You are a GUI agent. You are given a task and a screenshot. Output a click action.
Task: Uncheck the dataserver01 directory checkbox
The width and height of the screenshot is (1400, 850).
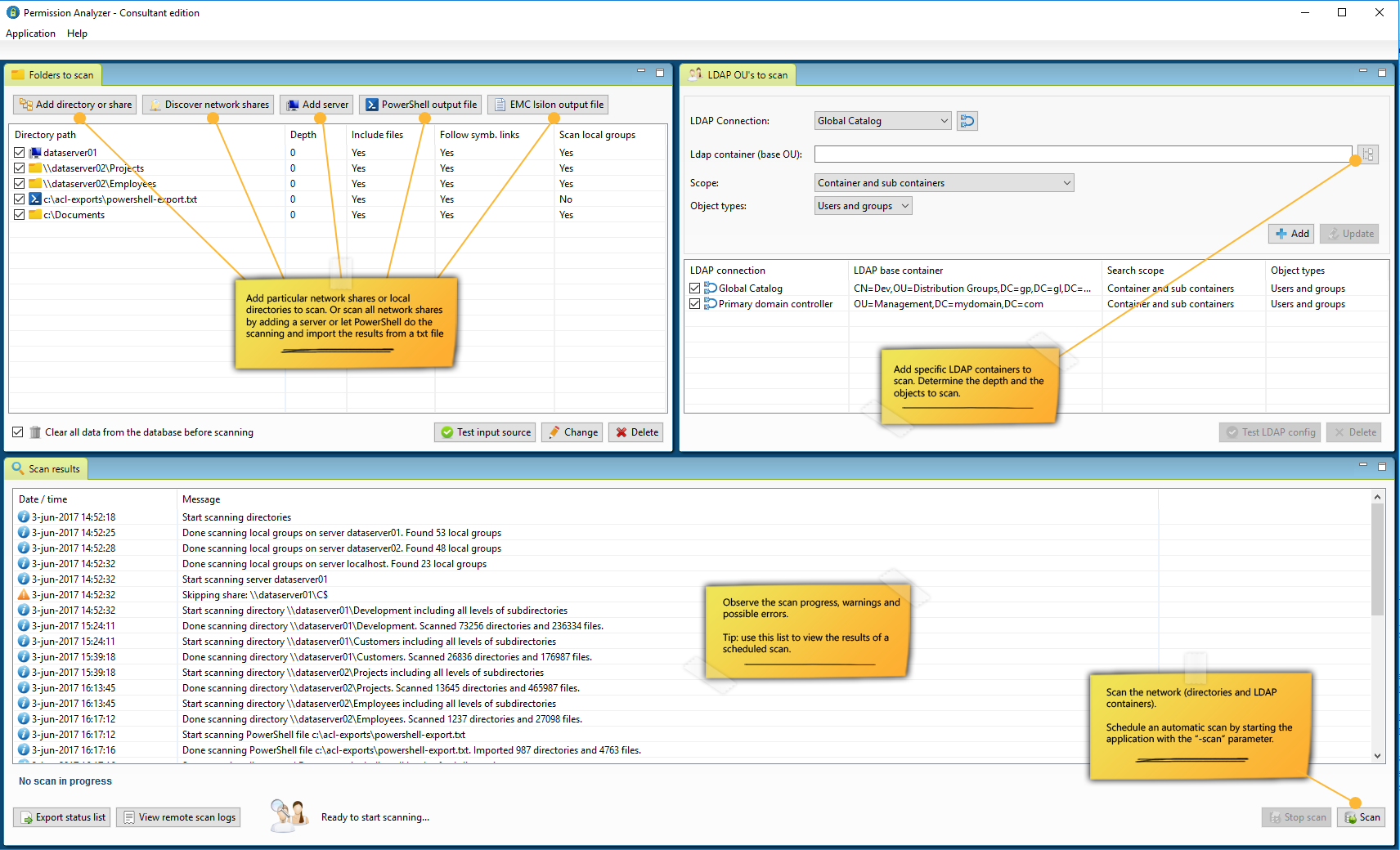pyautogui.click(x=20, y=153)
